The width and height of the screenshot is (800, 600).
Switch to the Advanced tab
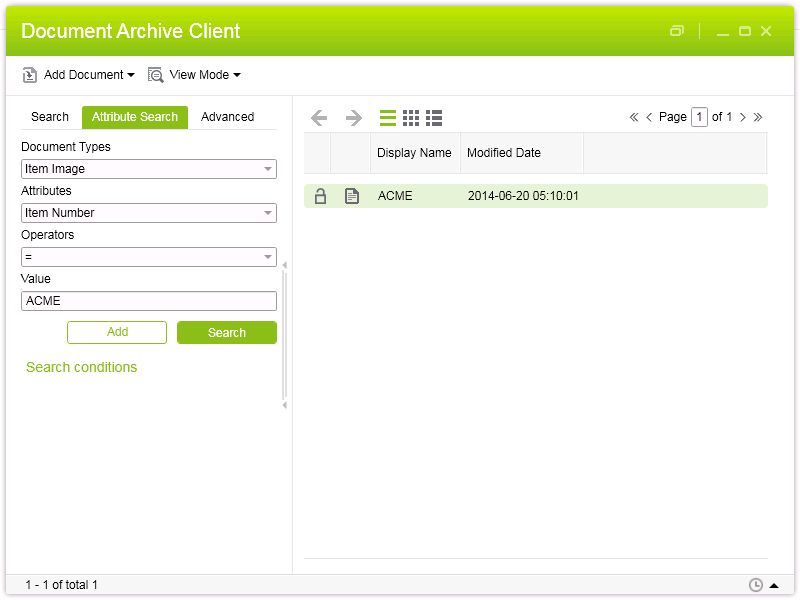pos(227,117)
